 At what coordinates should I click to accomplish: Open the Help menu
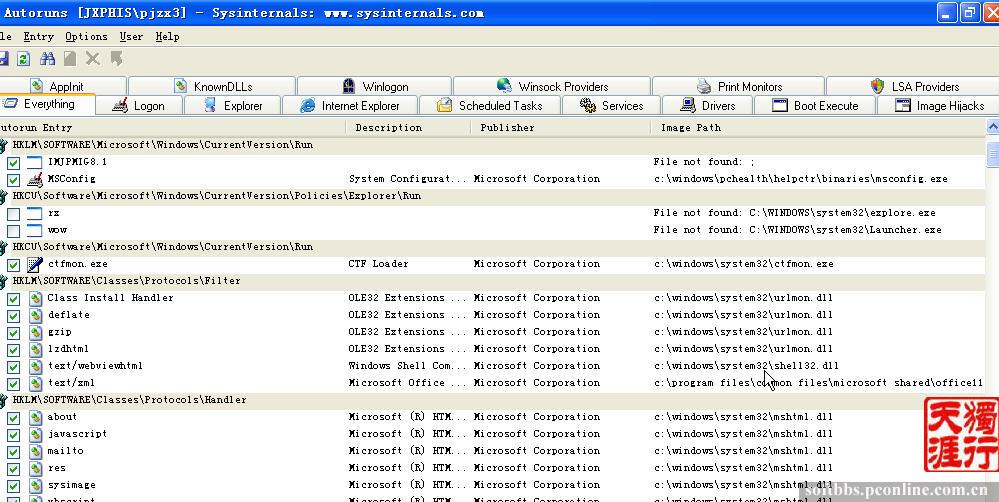pyautogui.click(x=167, y=36)
